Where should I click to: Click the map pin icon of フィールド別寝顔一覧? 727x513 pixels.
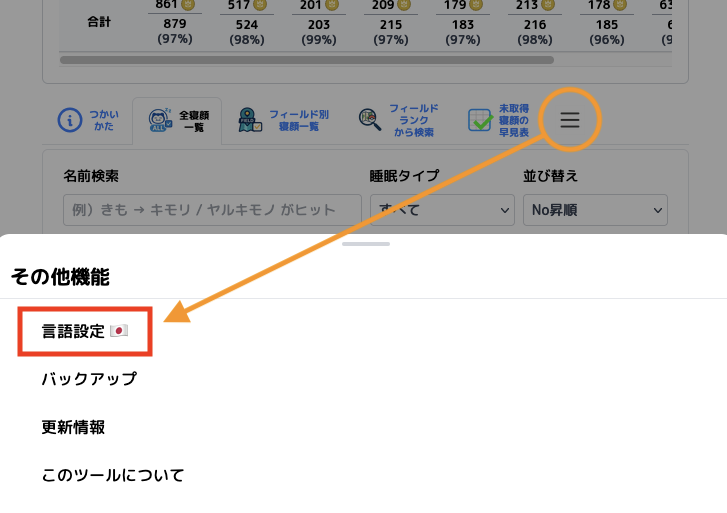(x=249, y=120)
